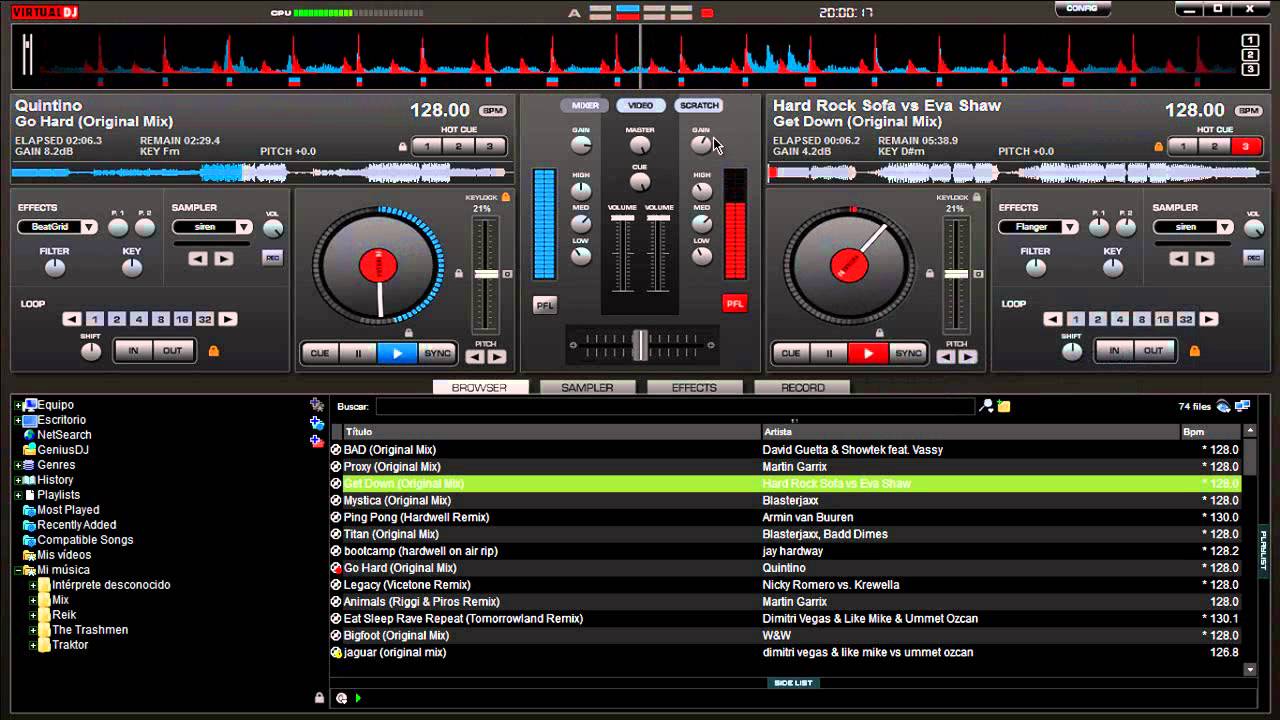Click left deck sampler REC button
Screen dimensions: 1280x720
[x=272, y=258]
